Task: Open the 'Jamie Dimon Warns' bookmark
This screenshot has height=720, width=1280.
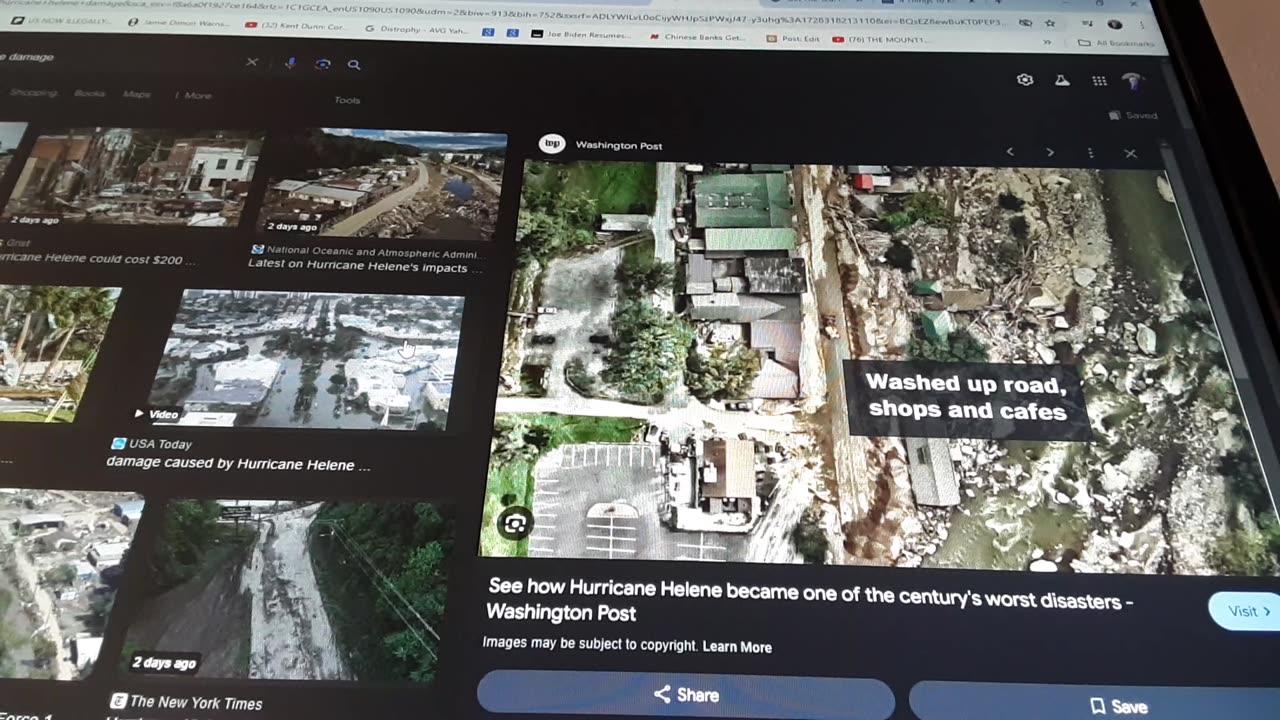Action: coord(177,23)
